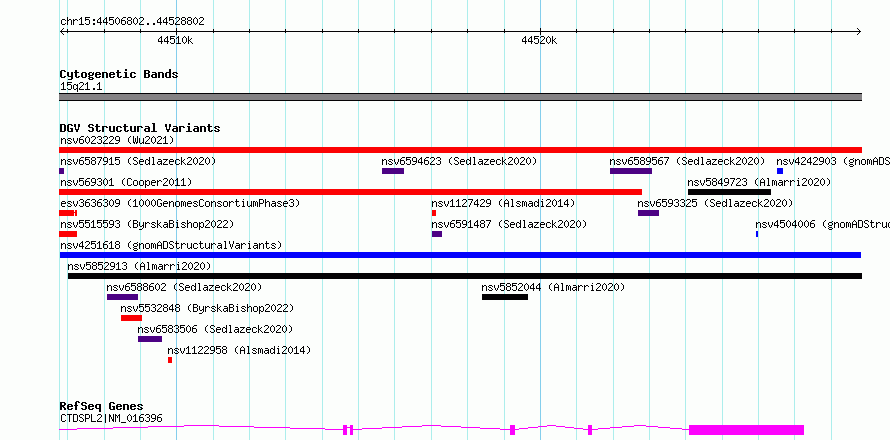Click the nsv6589567 purple variant bar
890x440 pixels.
click(x=631, y=171)
